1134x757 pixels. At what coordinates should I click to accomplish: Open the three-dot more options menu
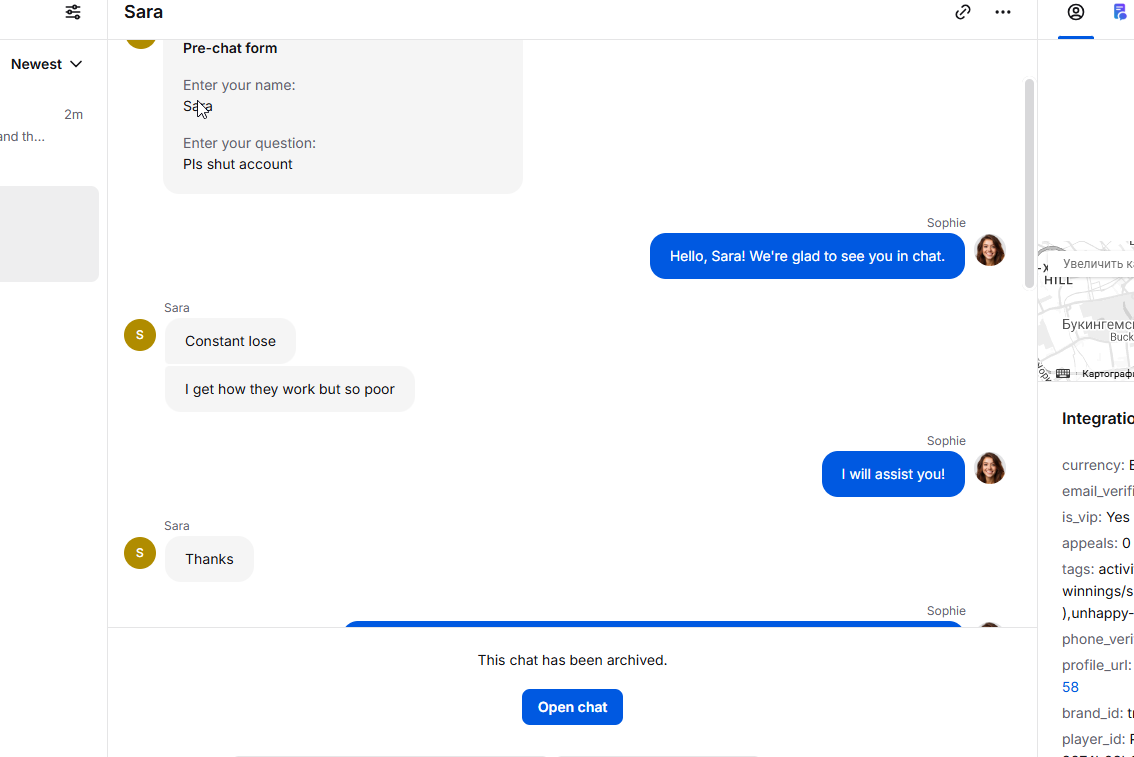click(1003, 12)
